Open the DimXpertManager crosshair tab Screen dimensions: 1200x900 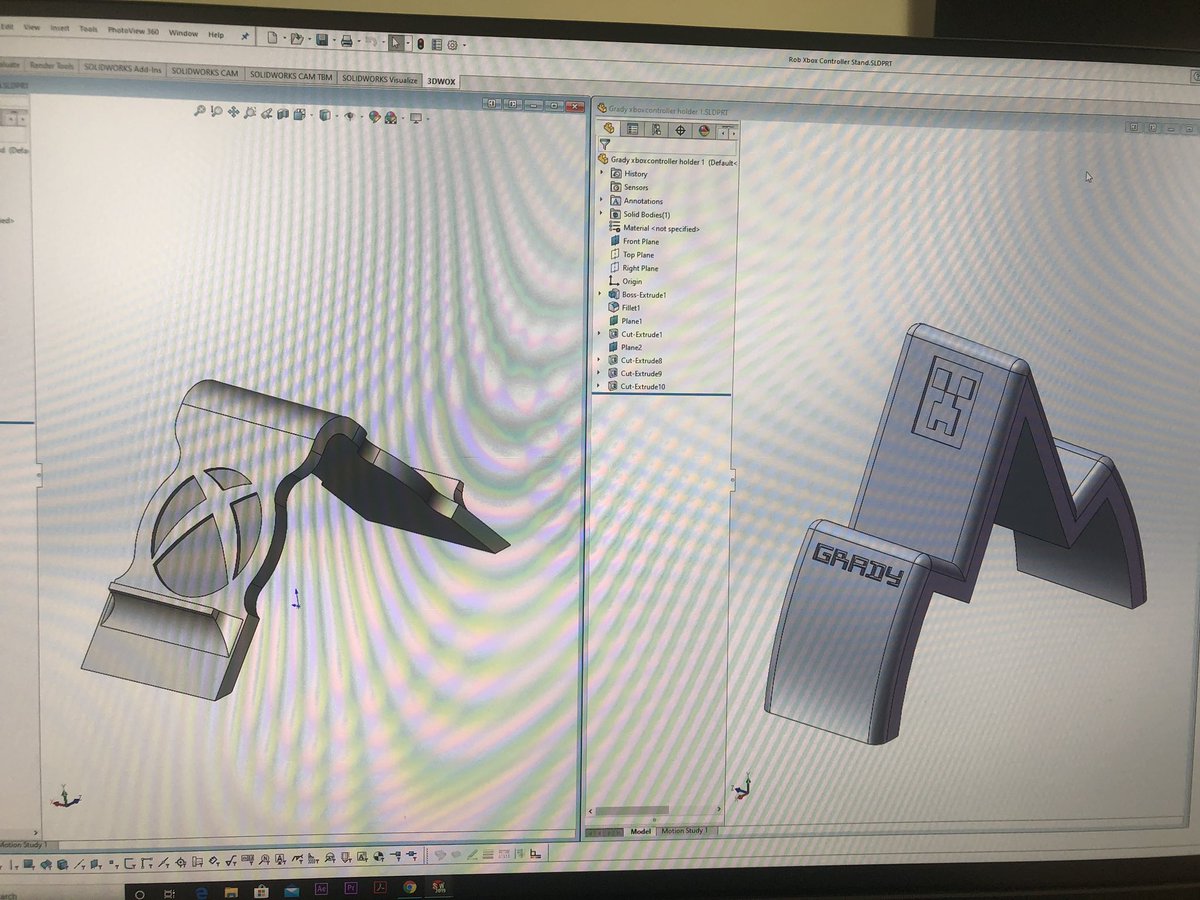[x=680, y=130]
